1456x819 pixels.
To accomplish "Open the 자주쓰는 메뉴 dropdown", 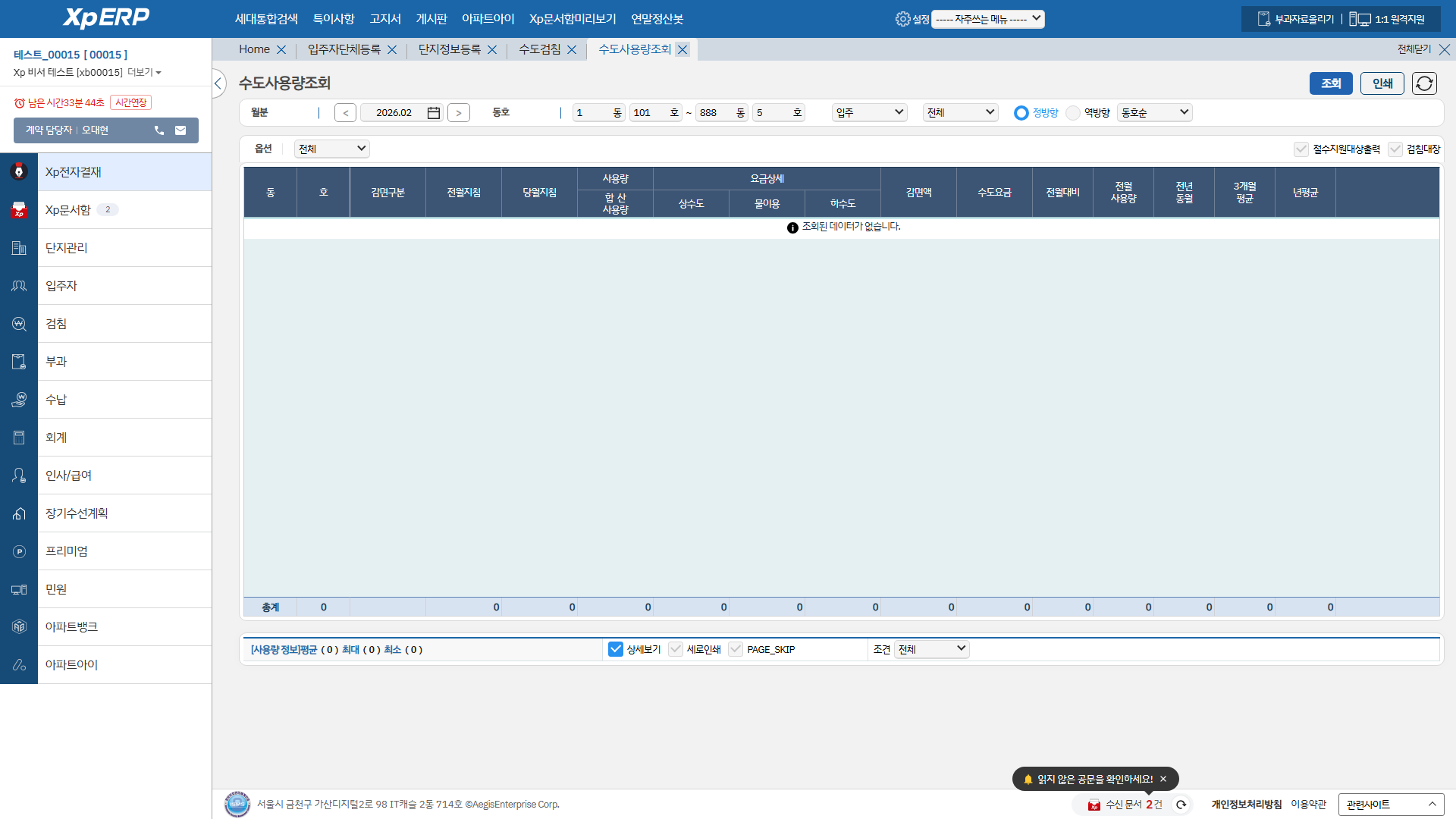I will (x=987, y=19).
